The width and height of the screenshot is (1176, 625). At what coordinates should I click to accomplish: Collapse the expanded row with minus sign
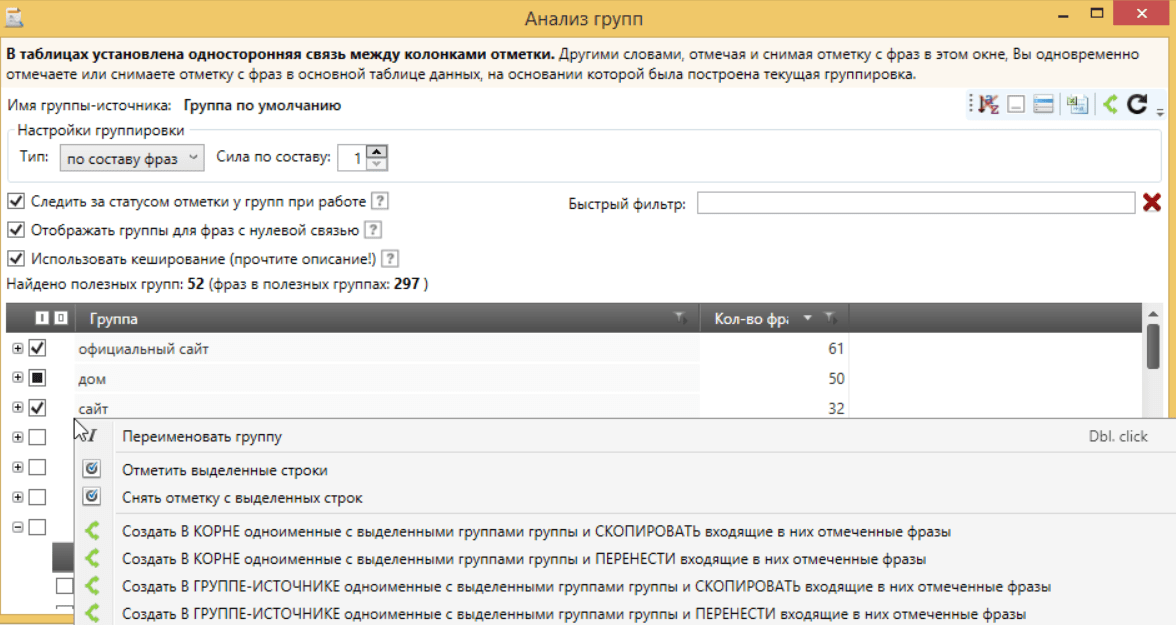[x=17, y=527]
